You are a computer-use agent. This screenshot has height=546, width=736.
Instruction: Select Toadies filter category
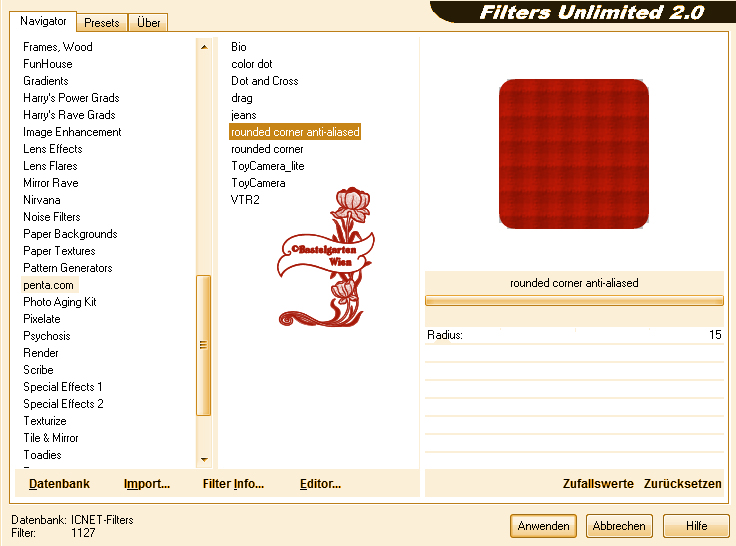[x=42, y=455]
